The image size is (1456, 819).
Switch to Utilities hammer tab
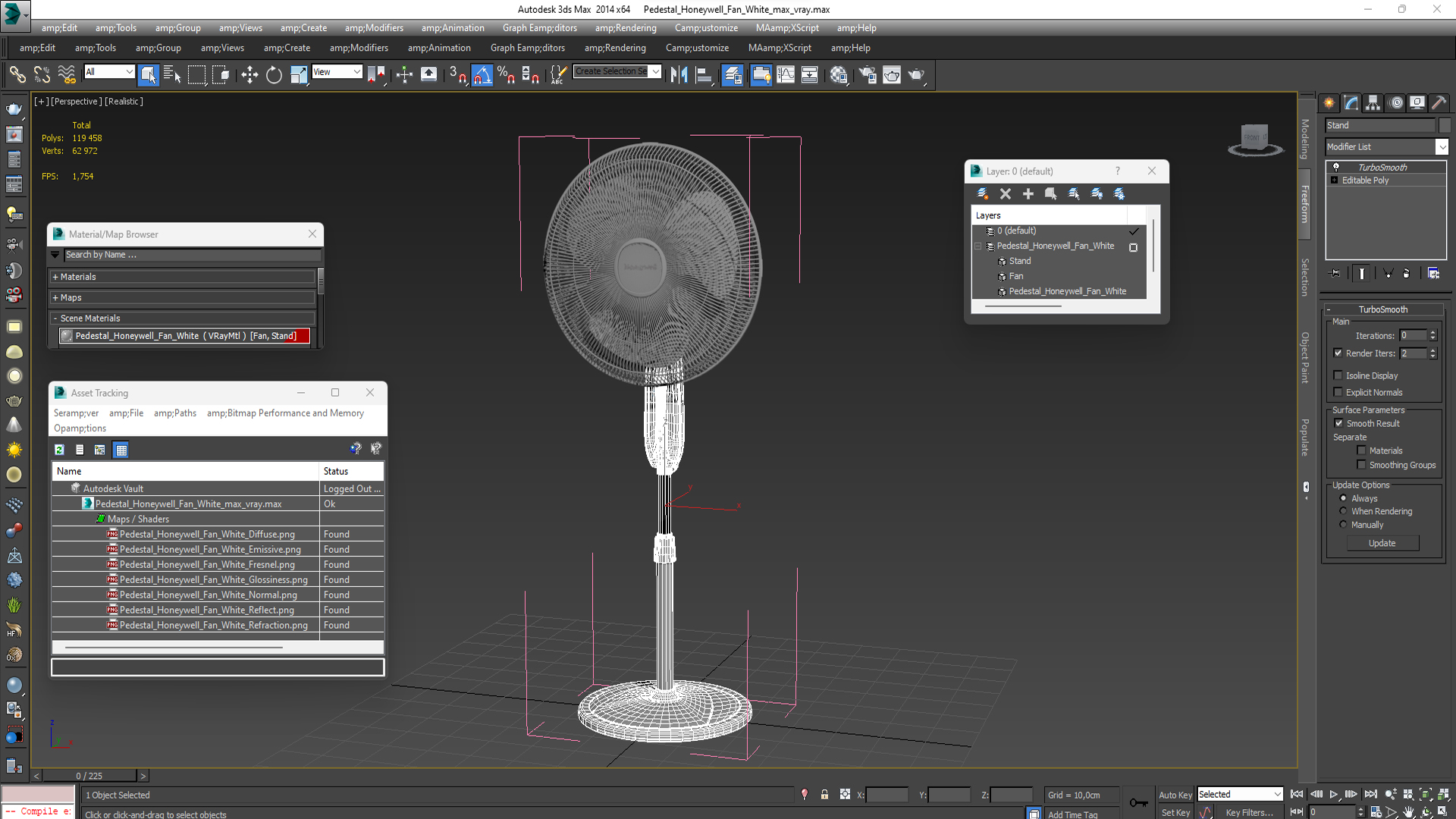pos(1439,103)
